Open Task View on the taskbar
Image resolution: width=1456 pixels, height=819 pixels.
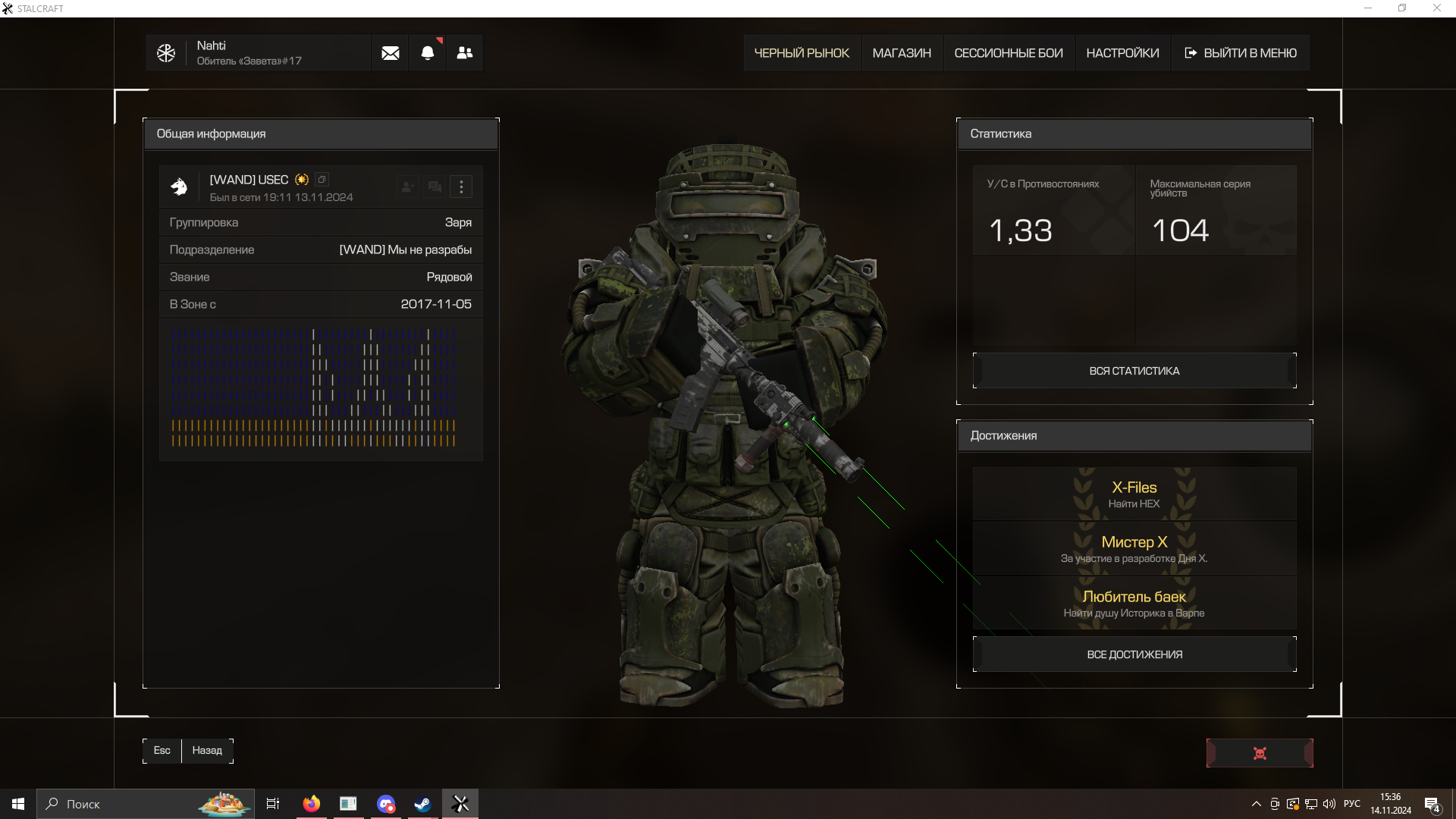273,804
